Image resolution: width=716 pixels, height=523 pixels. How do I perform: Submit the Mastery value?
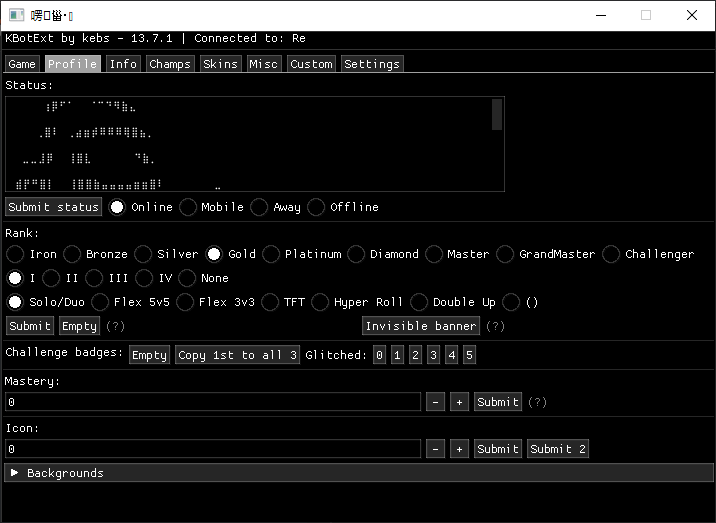[498, 402]
